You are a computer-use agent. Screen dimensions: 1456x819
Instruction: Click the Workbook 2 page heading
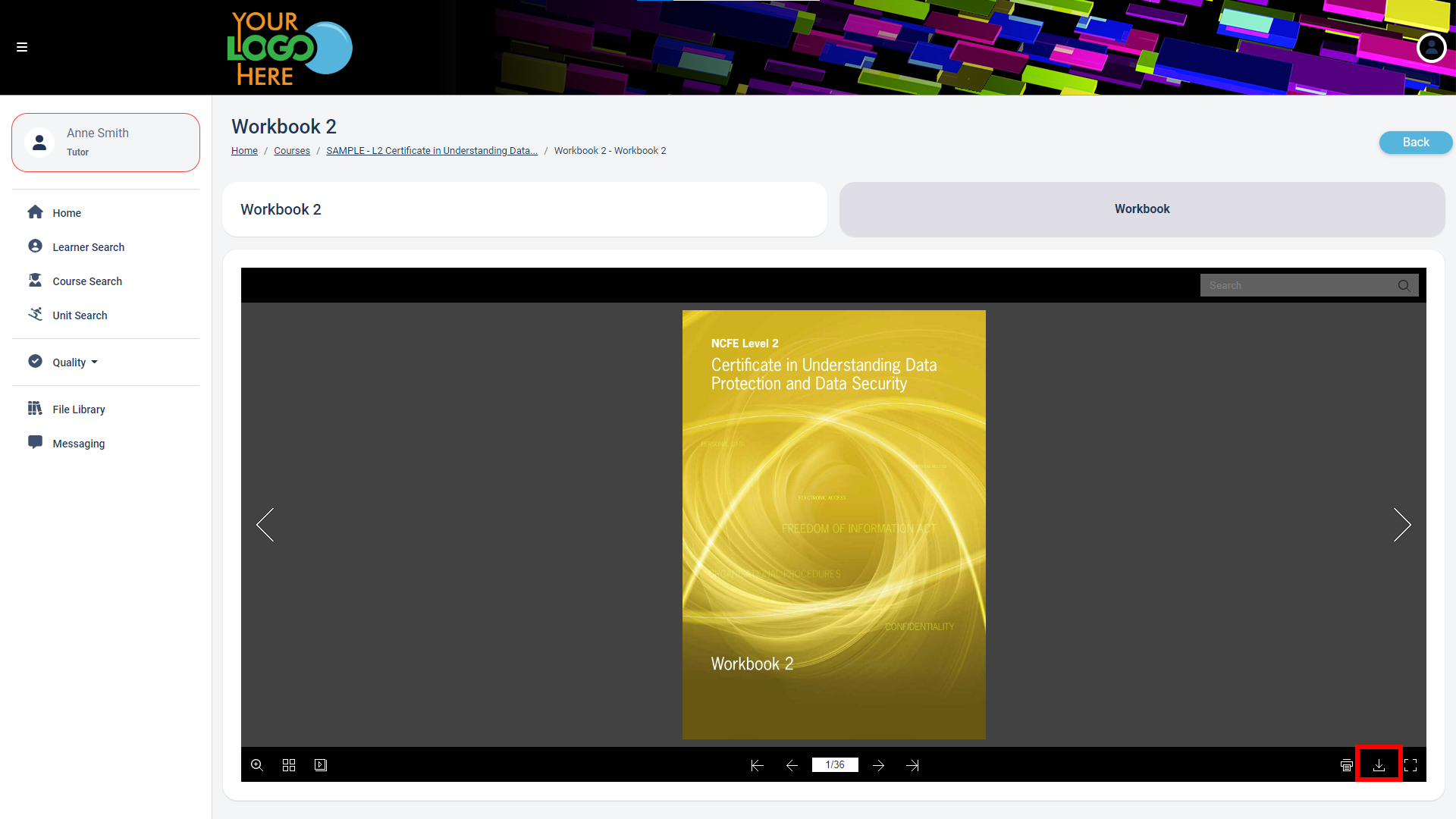tap(284, 127)
